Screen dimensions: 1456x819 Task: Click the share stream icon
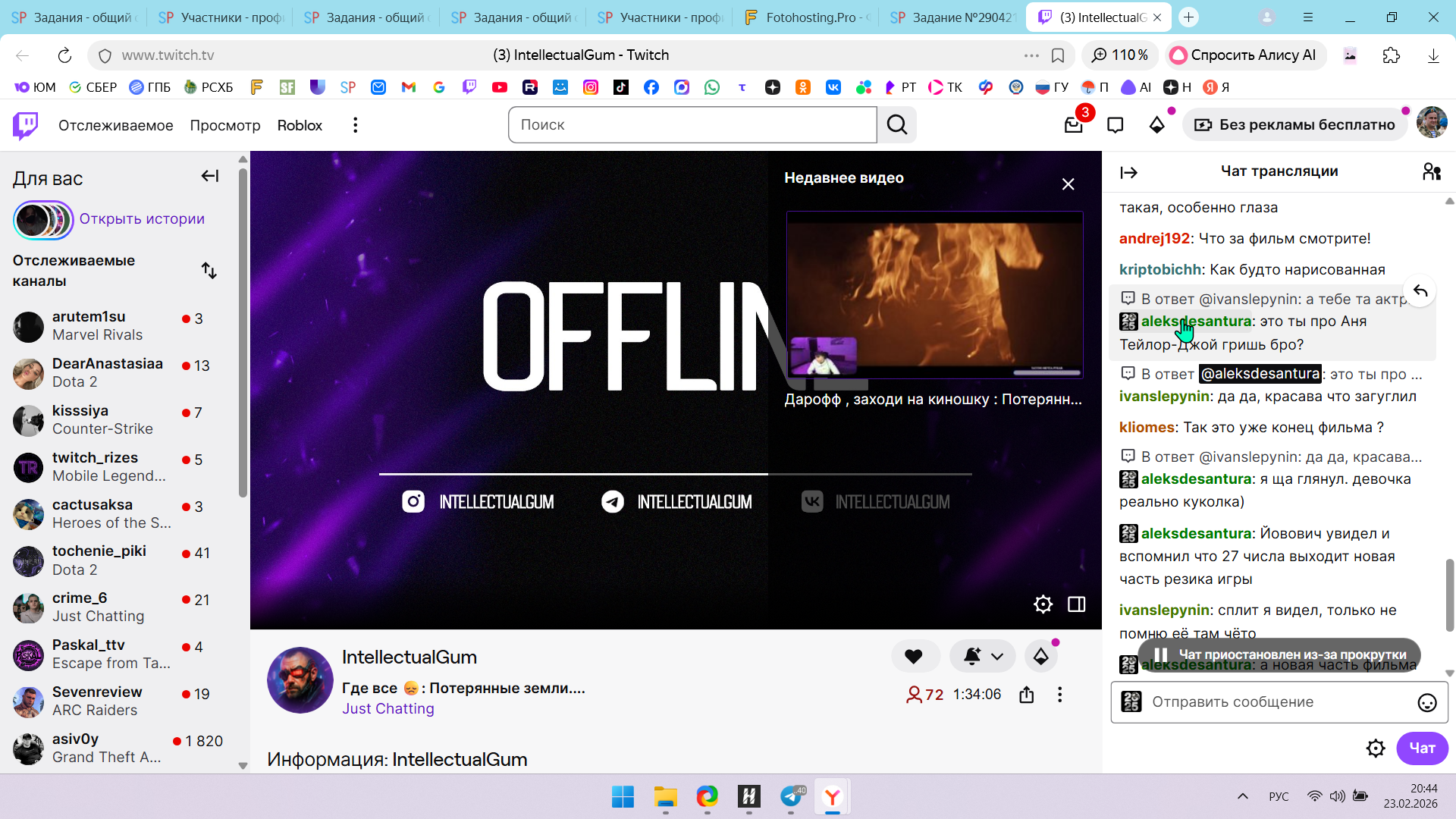point(1027,695)
